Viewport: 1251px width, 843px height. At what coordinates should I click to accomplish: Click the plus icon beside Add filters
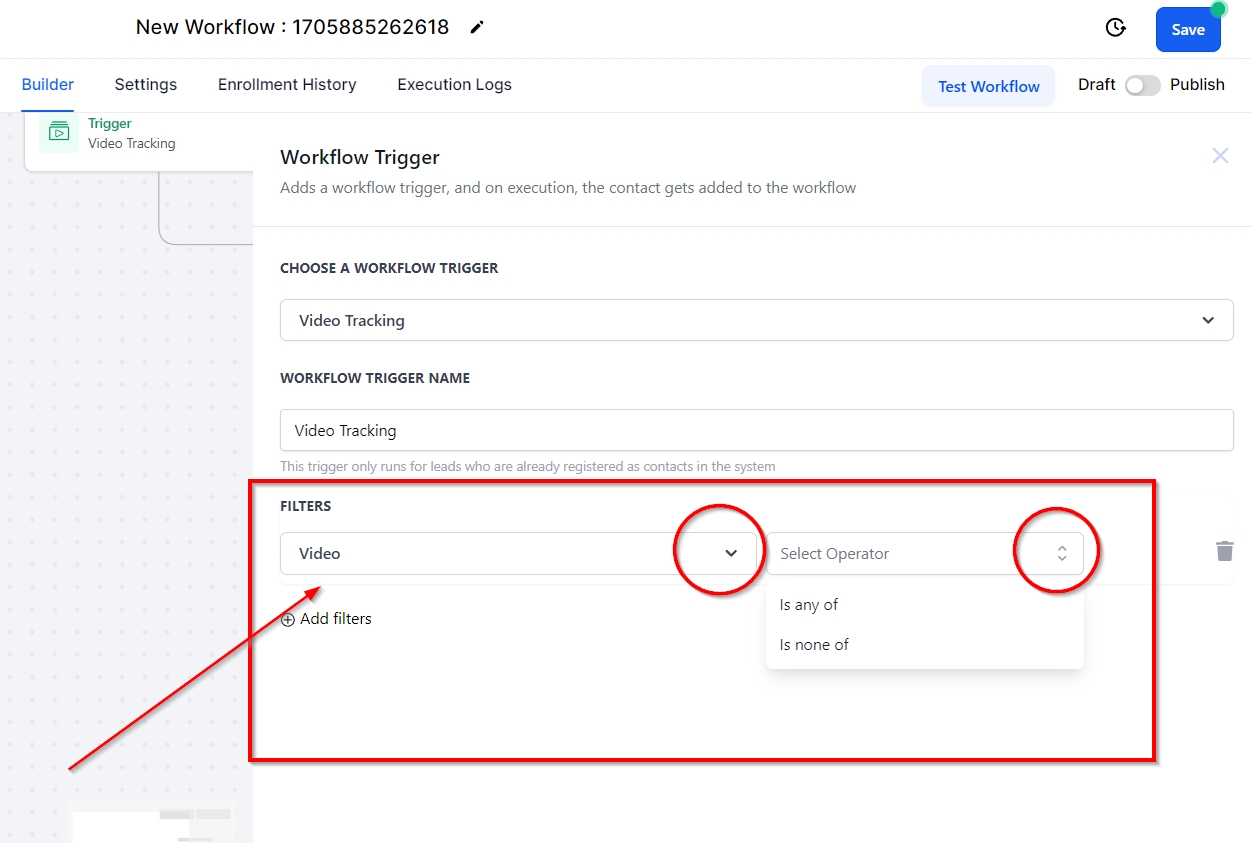tap(288, 619)
